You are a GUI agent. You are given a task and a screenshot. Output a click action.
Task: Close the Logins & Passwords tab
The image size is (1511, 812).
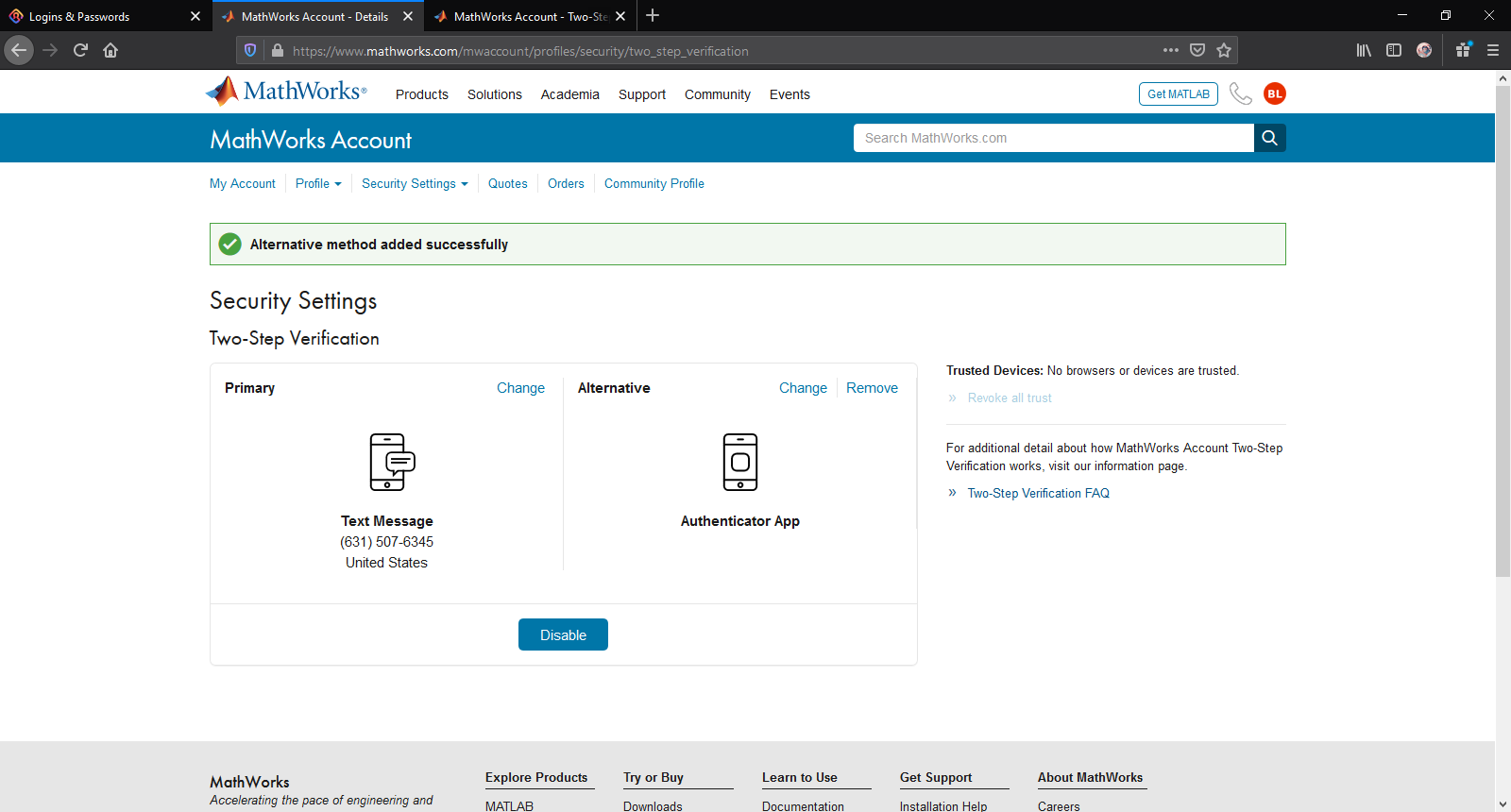tap(195, 16)
